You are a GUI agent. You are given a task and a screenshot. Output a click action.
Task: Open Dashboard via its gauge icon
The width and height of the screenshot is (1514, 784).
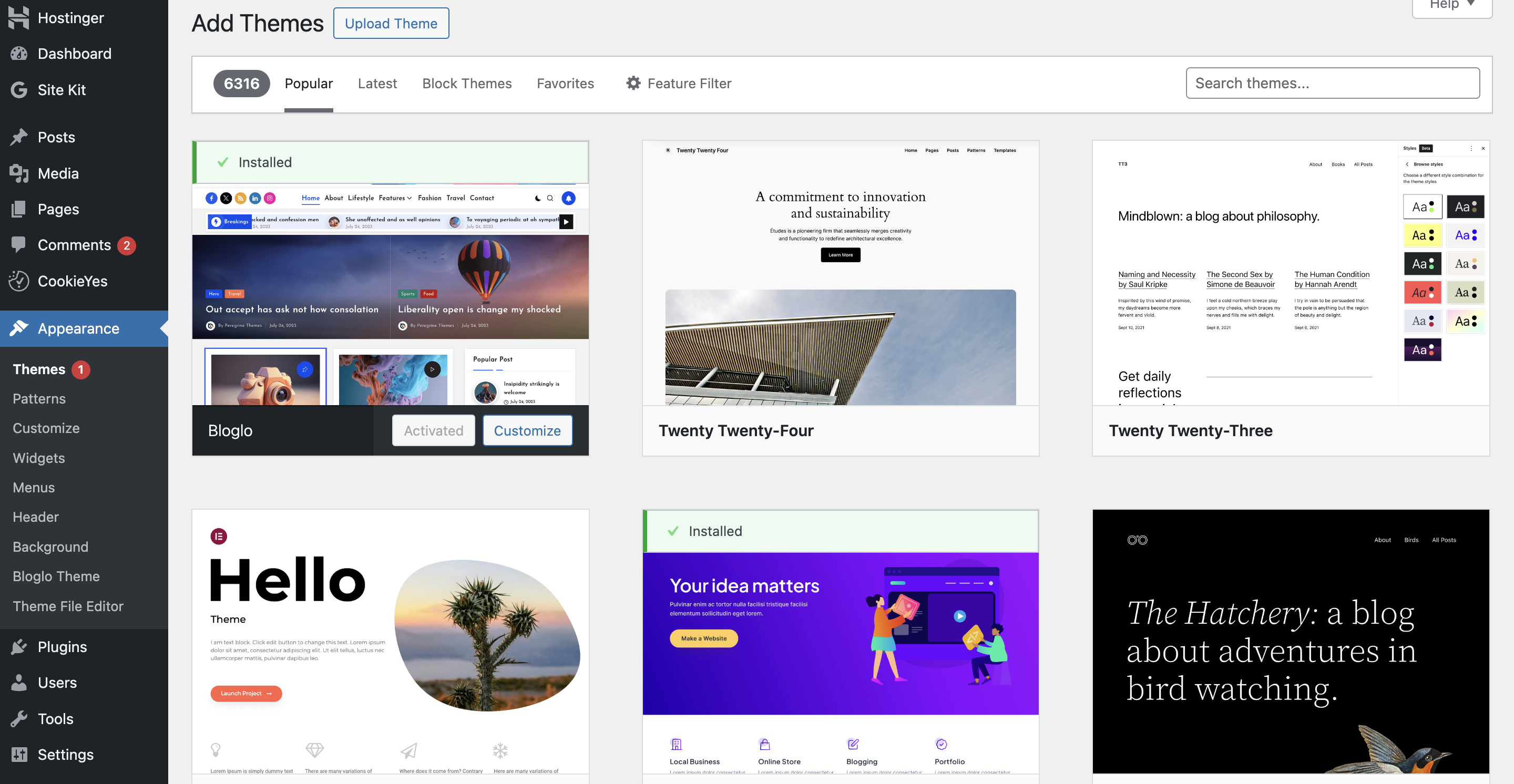pos(19,54)
